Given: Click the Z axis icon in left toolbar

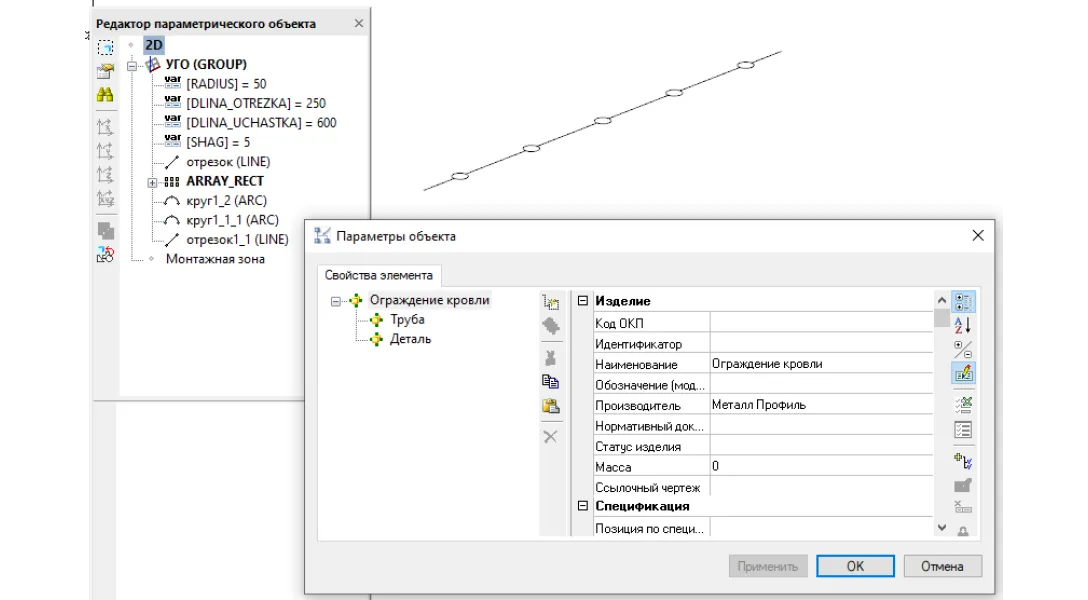Looking at the screenshot, I should pos(105,174).
